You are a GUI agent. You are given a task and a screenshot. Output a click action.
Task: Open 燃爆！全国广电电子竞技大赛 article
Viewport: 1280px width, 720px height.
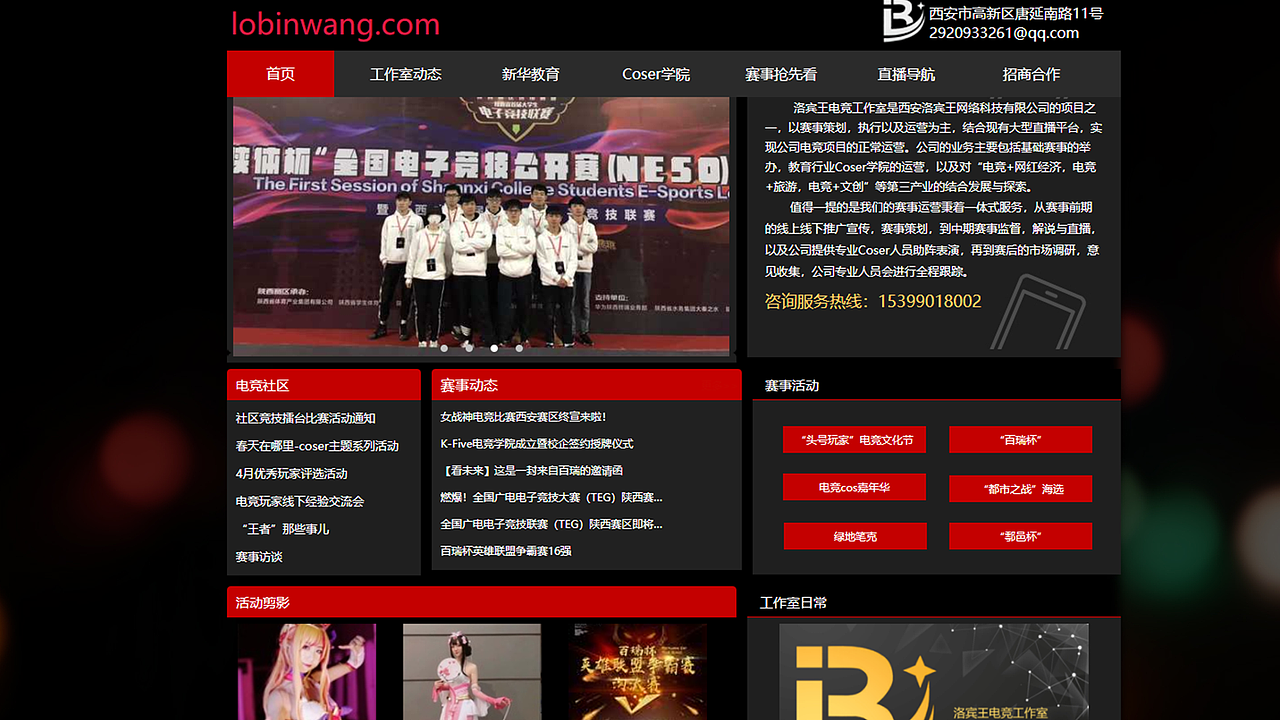(551, 497)
